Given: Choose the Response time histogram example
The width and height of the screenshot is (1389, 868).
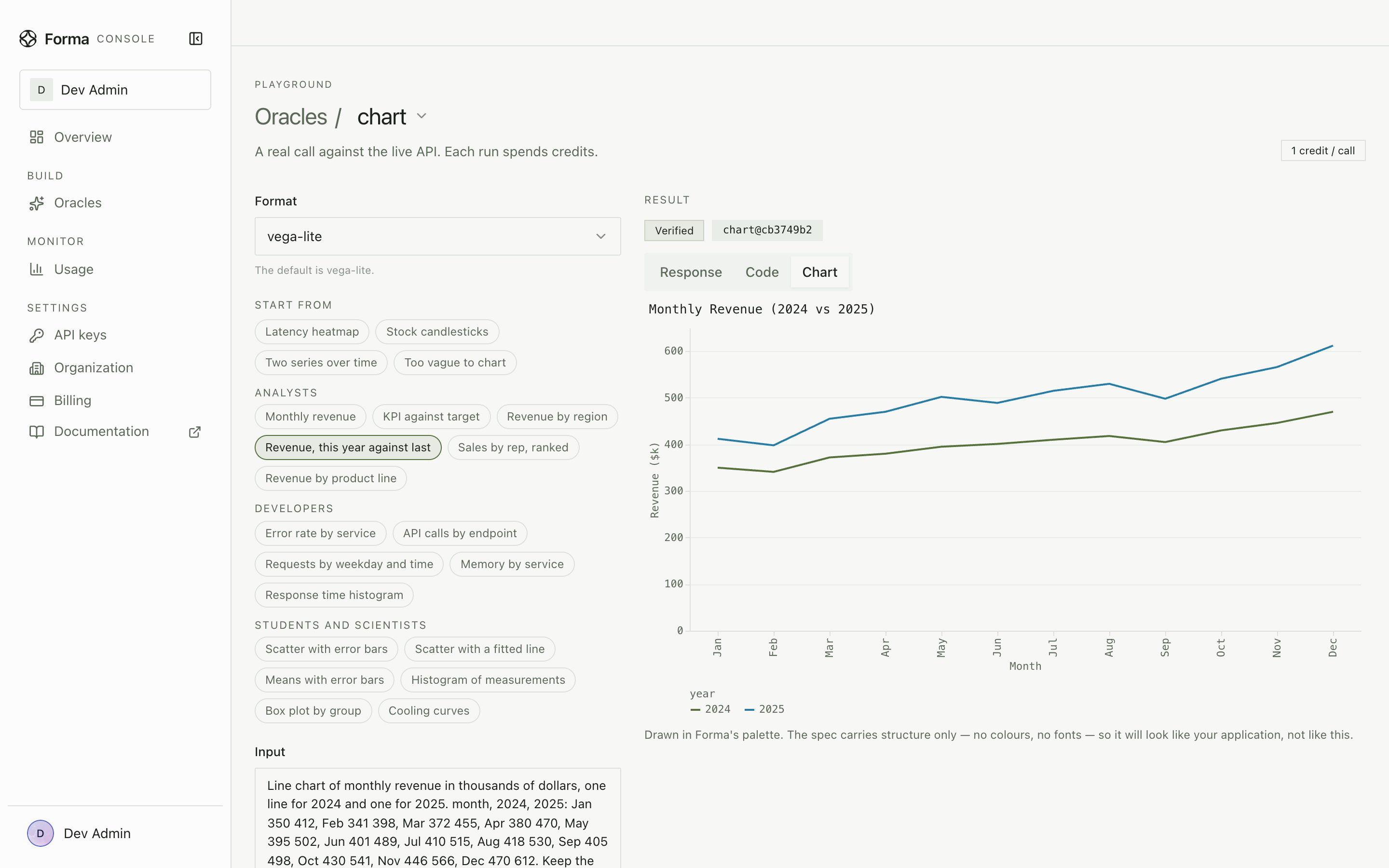Looking at the screenshot, I should click(334, 596).
